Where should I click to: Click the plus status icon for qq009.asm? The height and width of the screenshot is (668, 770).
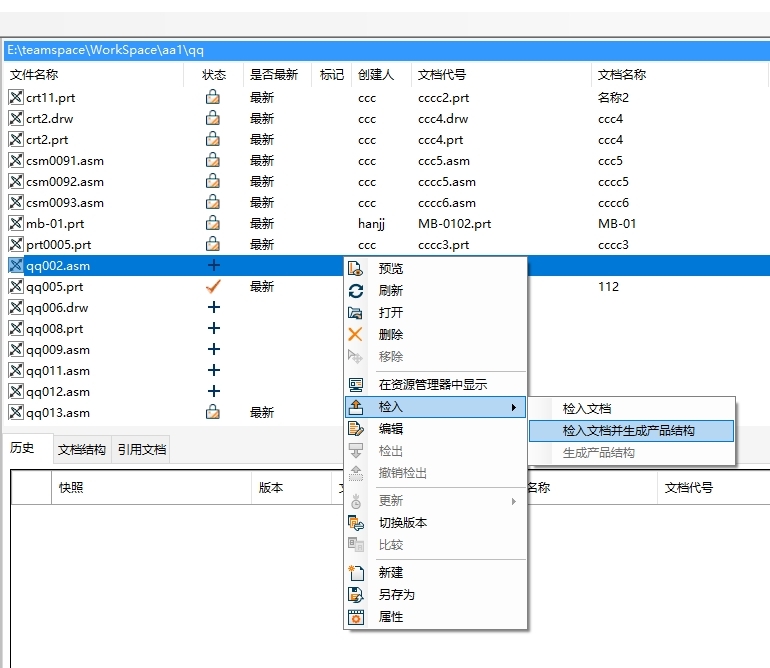214,349
